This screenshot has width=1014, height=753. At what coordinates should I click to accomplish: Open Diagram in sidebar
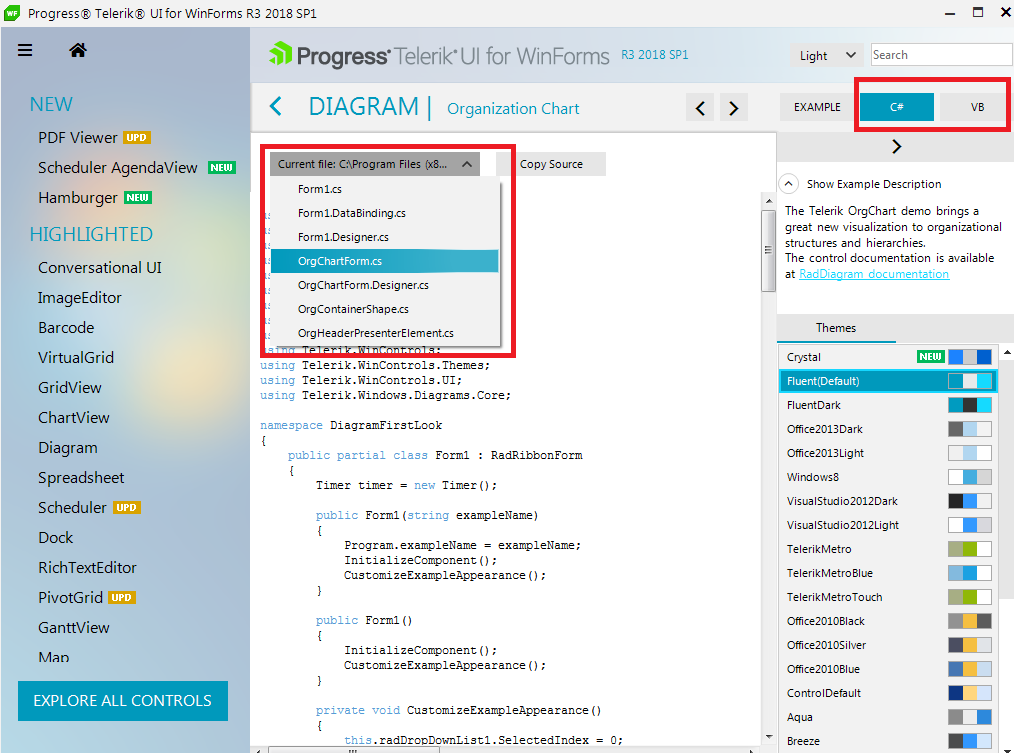(68, 448)
